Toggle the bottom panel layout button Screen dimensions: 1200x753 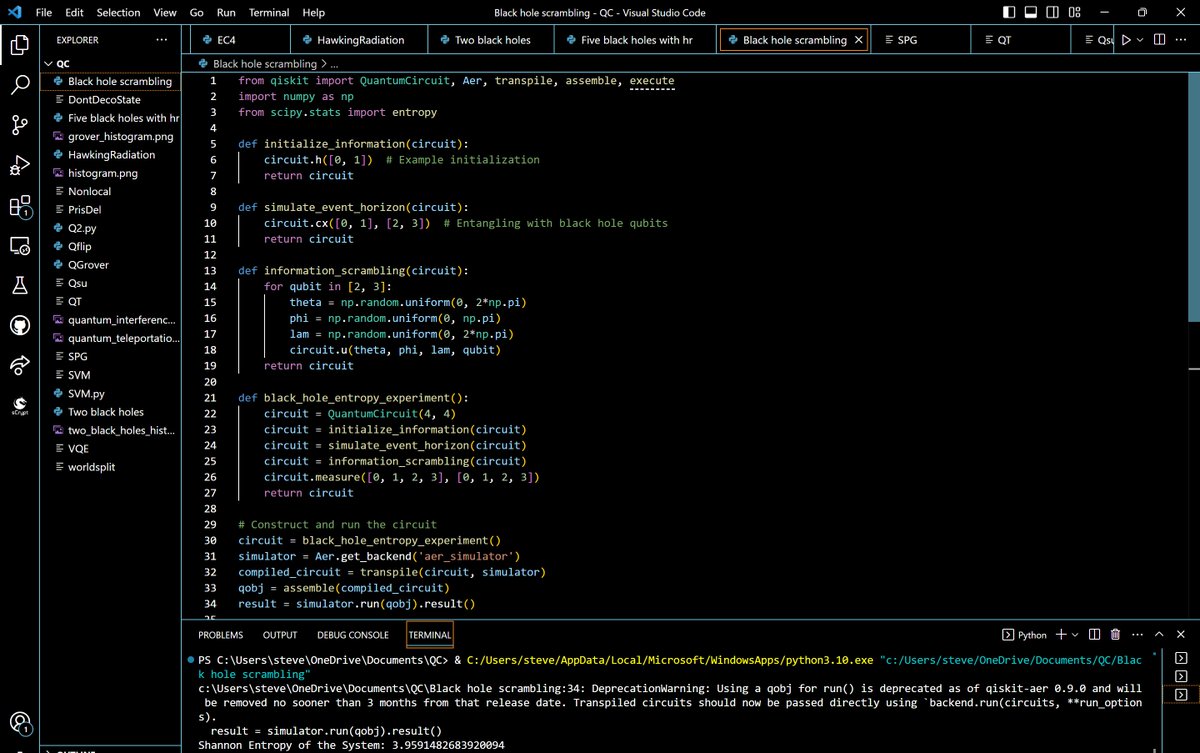(1030, 13)
